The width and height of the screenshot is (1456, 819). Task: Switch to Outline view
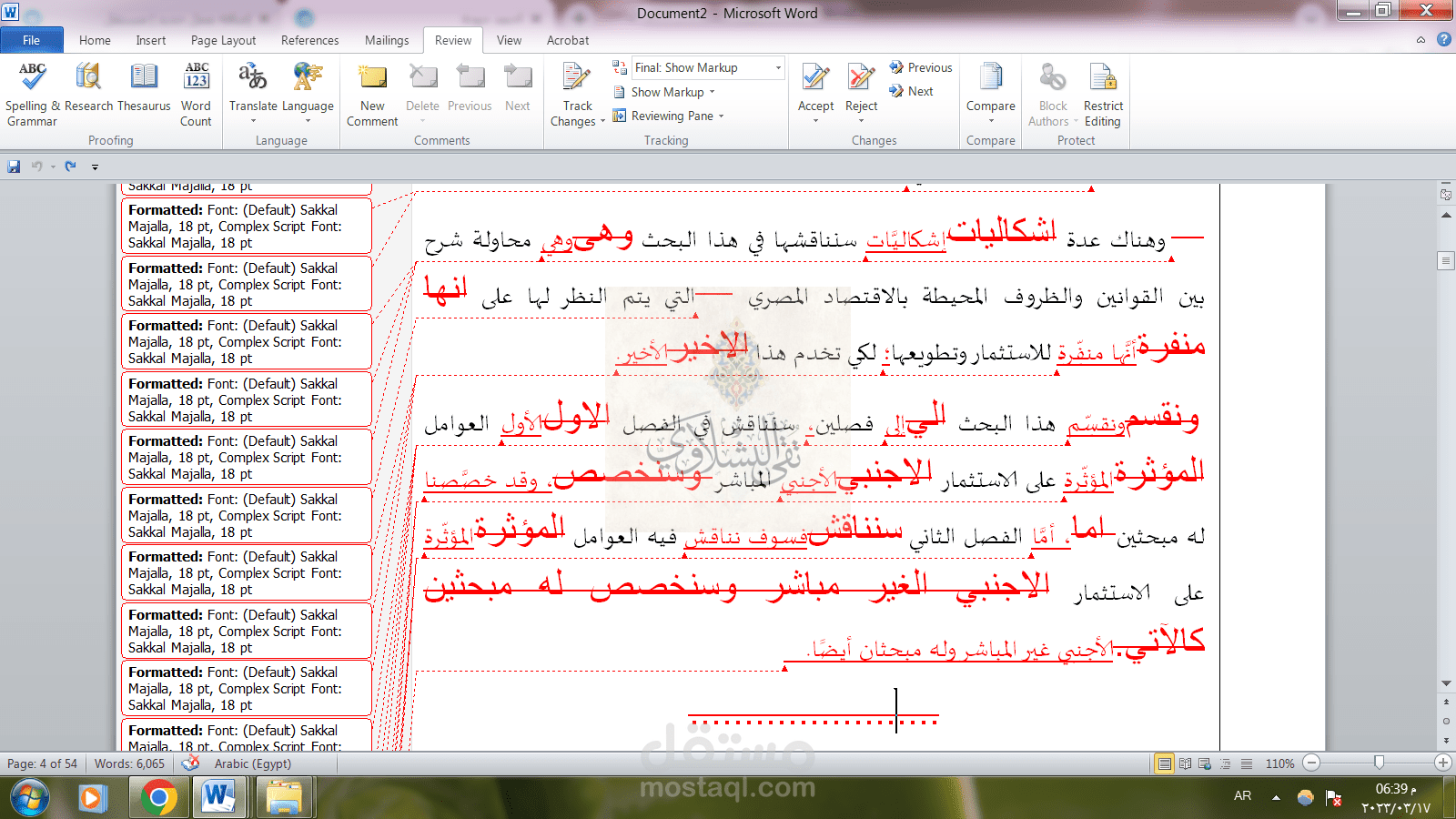[x=1226, y=763]
